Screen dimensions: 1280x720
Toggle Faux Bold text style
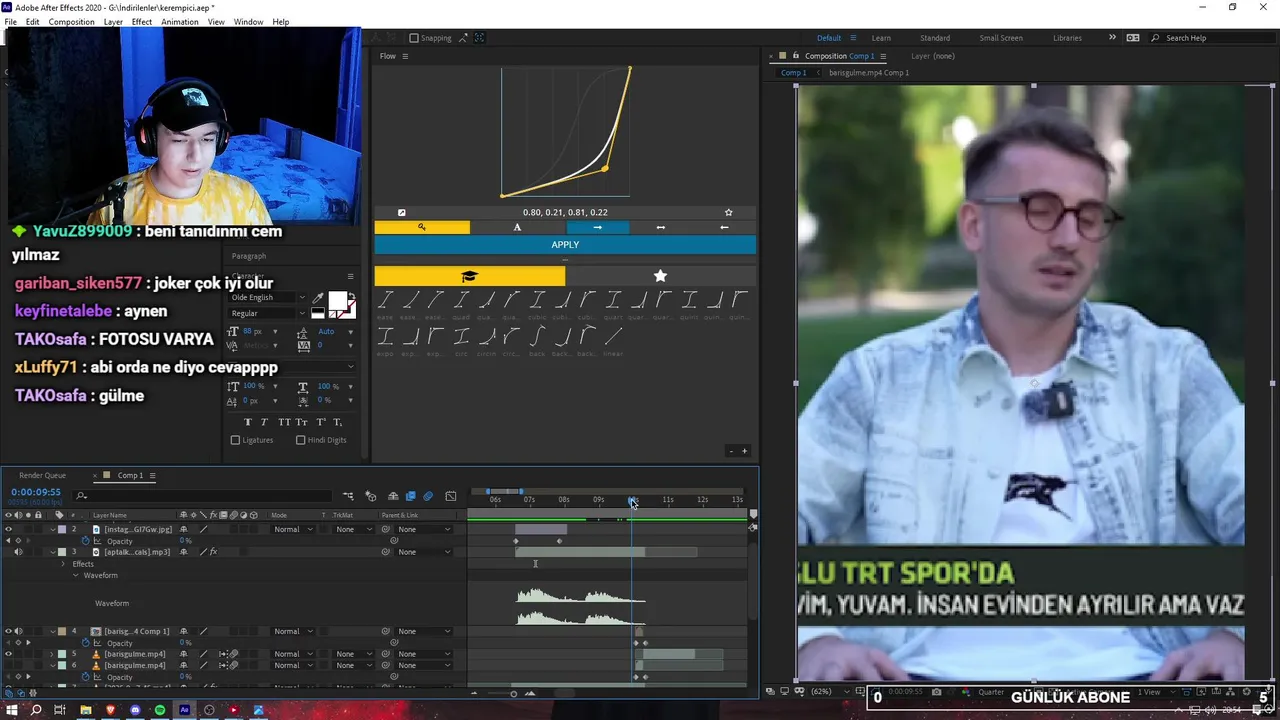coord(249,422)
